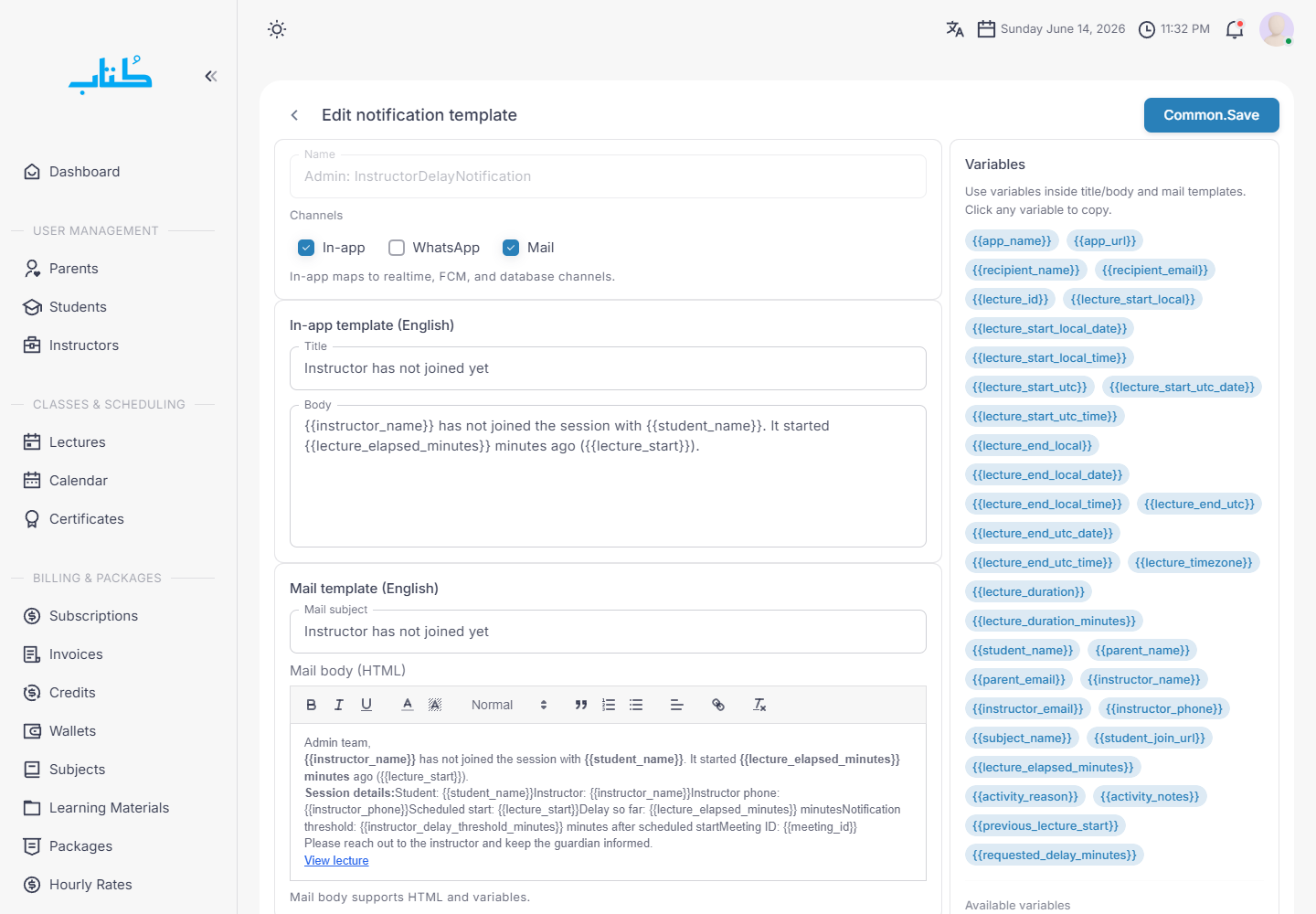Open the text alignment dropdown
Image resolution: width=1316 pixels, height=914 pixels.
click(x=677, y=705)
